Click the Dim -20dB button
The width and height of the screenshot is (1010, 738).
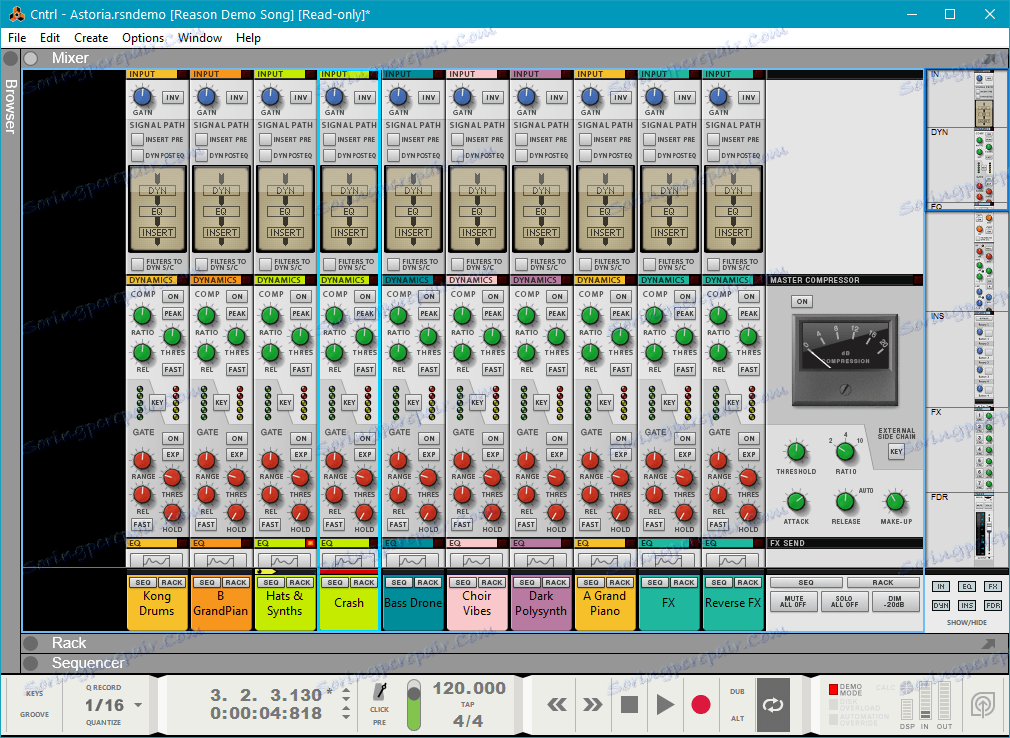click(897, 602)
